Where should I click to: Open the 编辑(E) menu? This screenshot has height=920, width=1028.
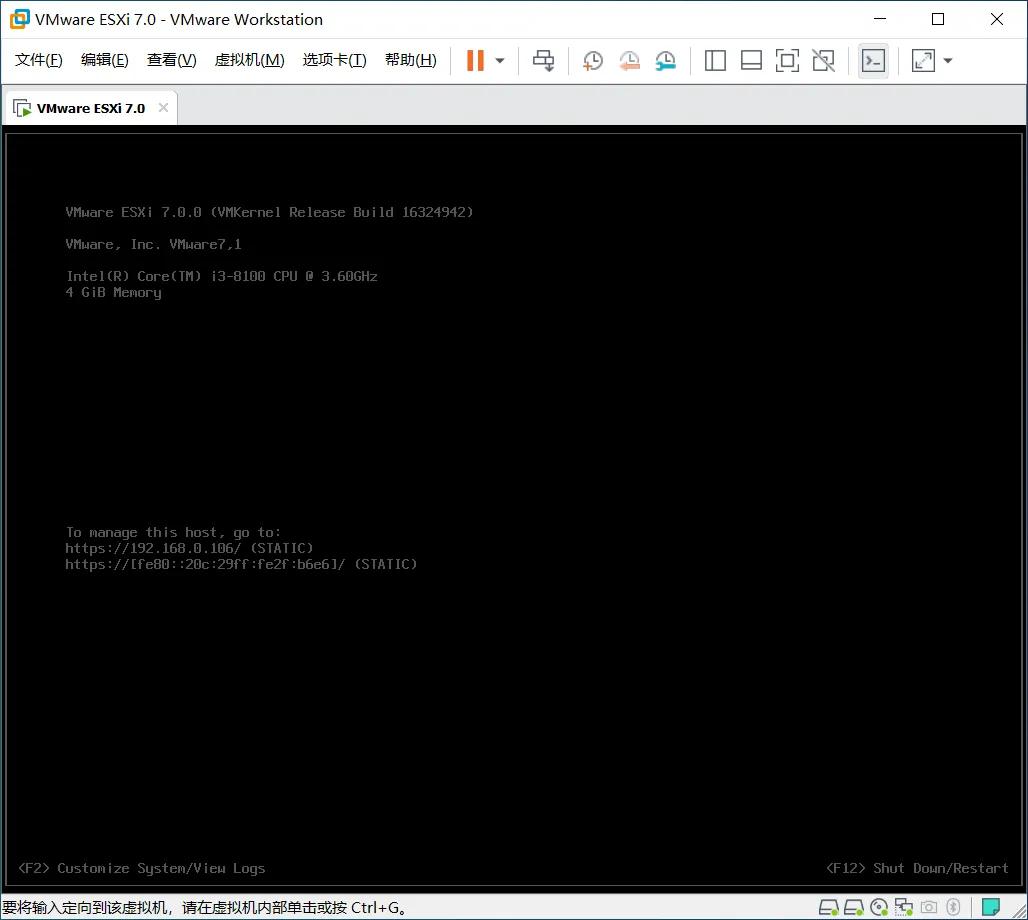[105, 60]
